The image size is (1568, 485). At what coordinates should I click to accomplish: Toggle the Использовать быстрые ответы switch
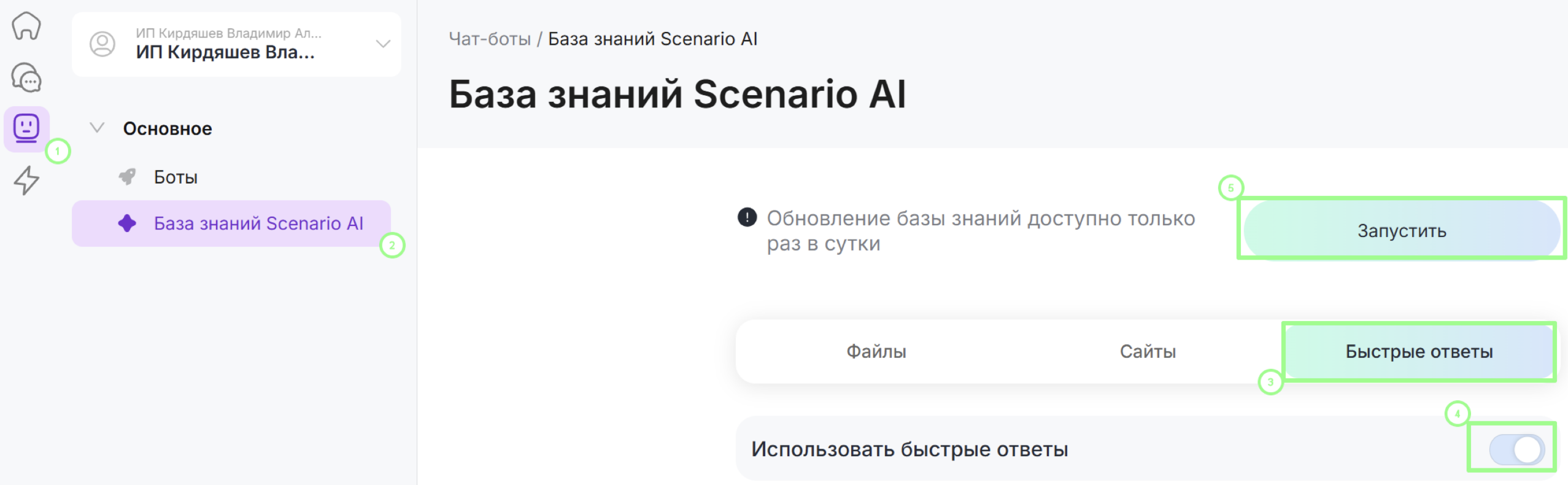coord(1516,450)
